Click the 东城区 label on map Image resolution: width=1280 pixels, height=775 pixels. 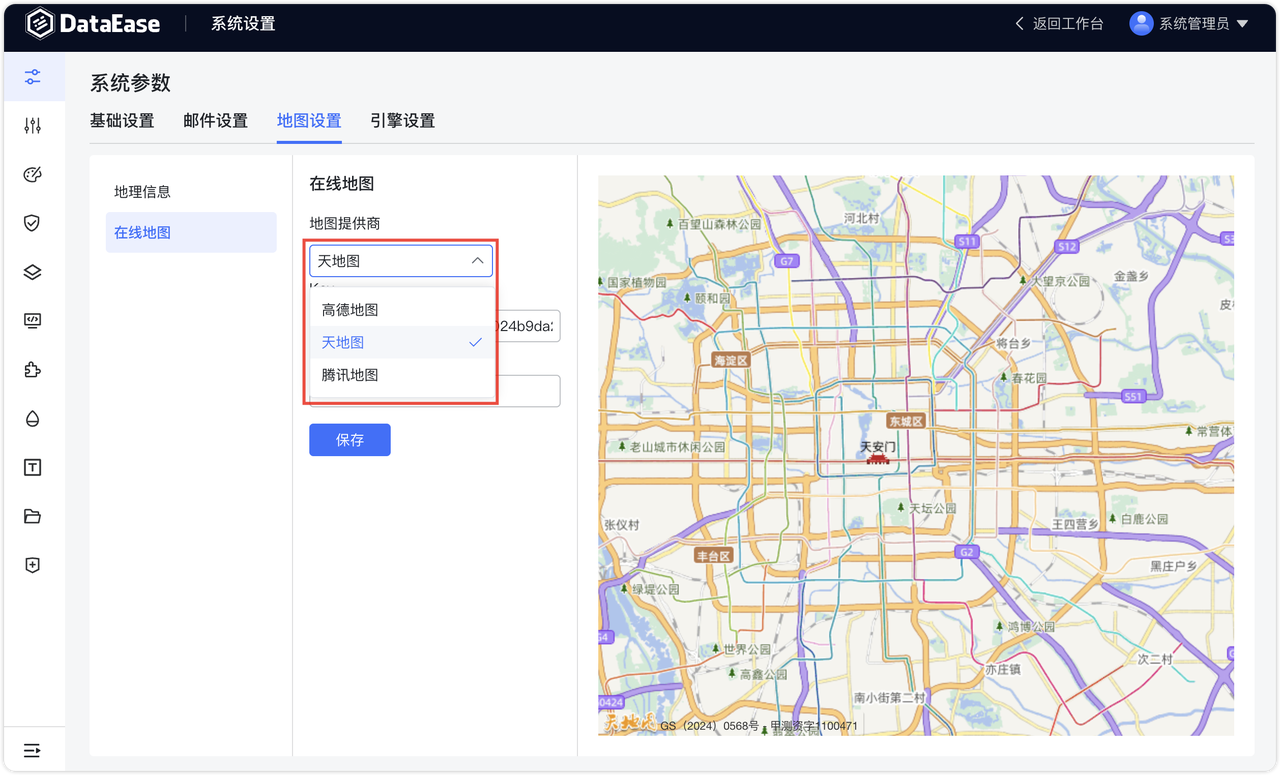[x=907, y=421]
